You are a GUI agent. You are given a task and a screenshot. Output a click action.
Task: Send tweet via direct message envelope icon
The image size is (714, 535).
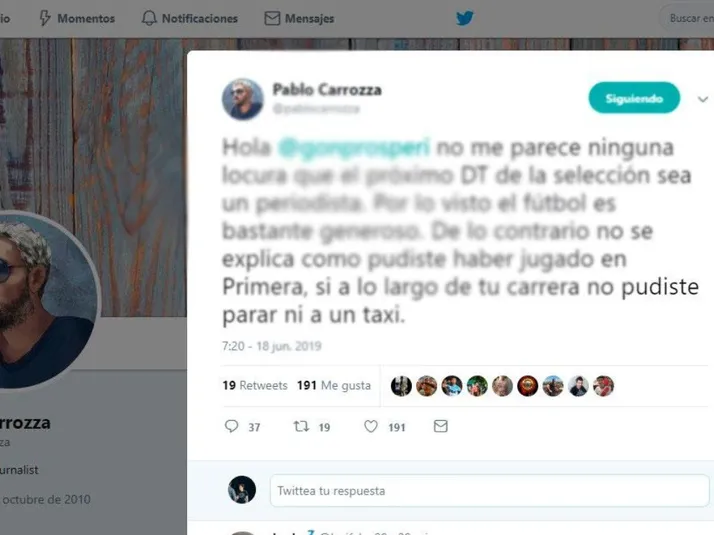(440, 426)
